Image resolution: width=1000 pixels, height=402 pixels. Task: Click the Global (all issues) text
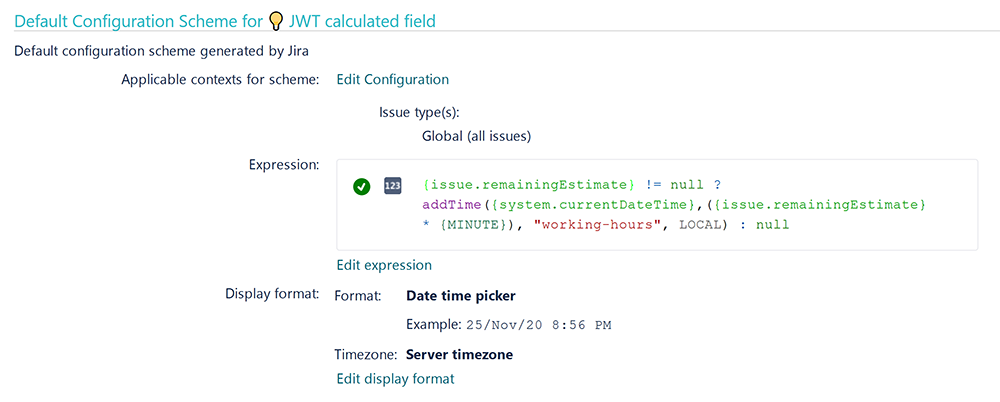(x=476, y=136)
